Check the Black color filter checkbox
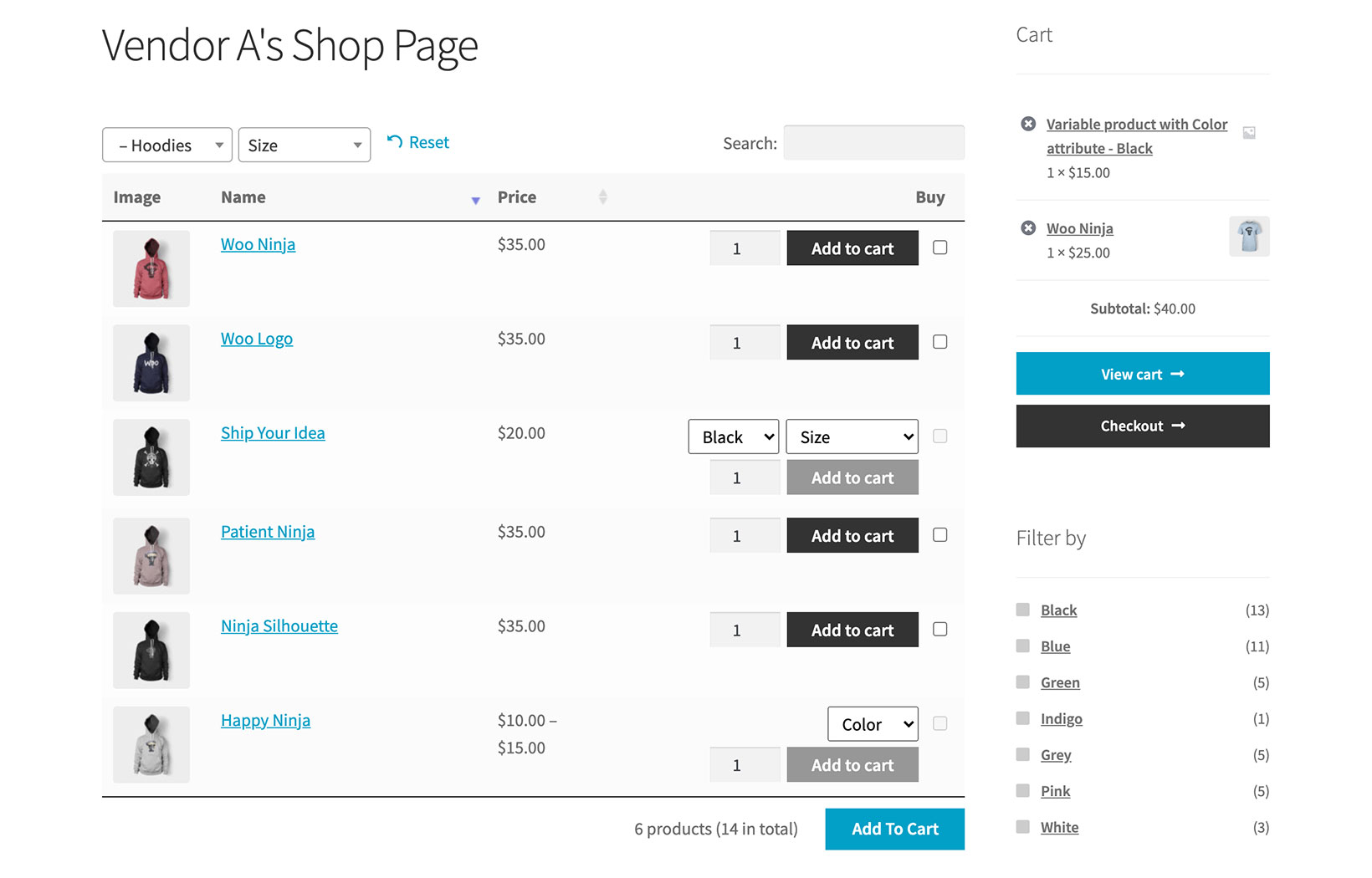 click(1022, 610)
